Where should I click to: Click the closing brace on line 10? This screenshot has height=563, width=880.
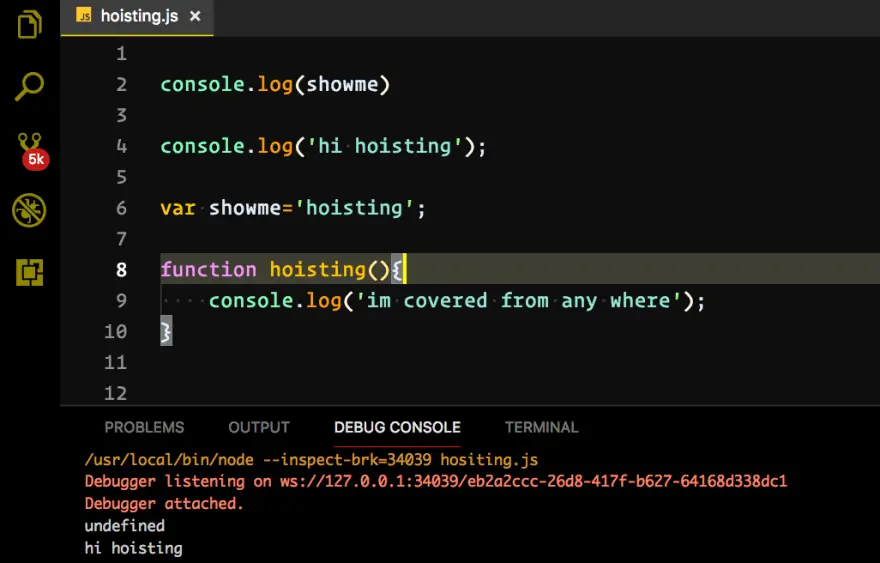[x=166, y=331]
